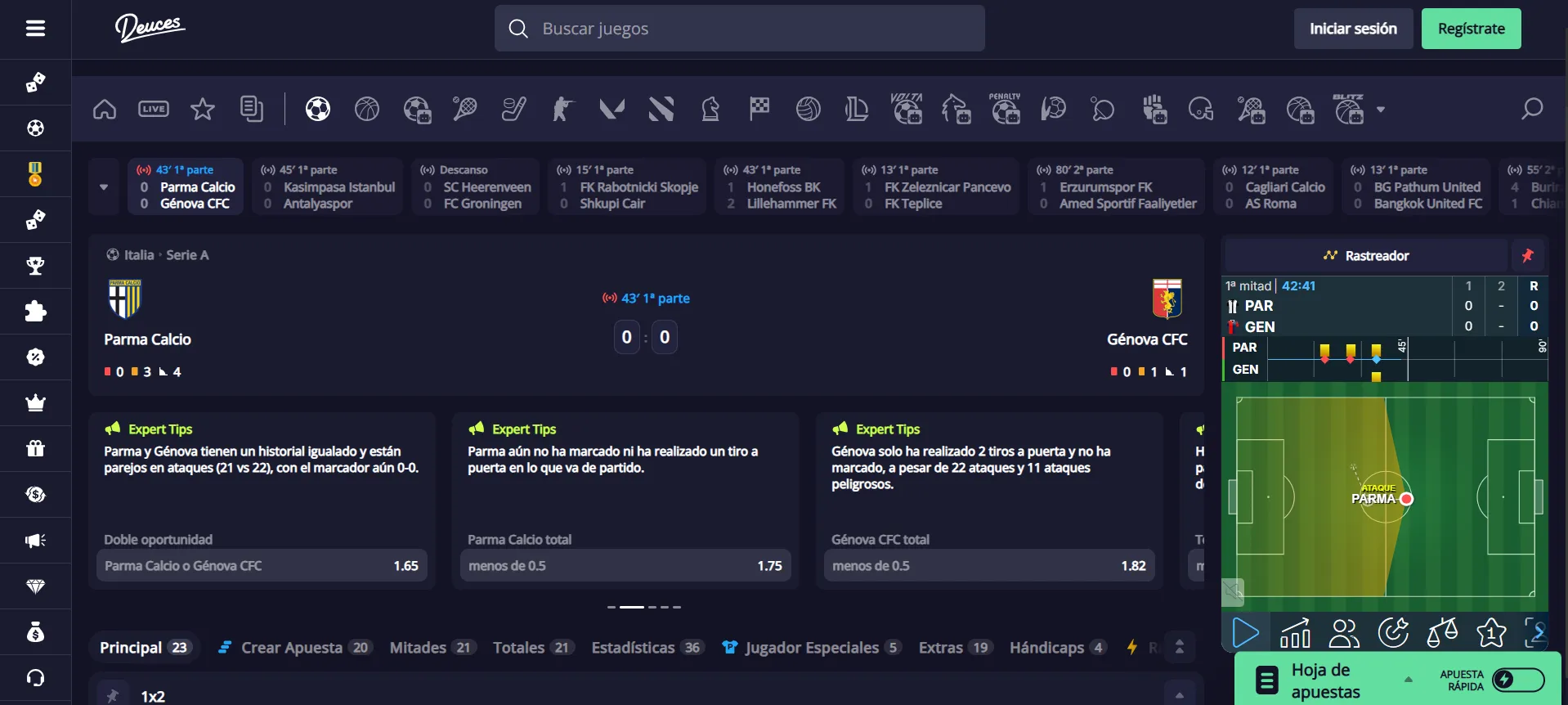1568x705 pixels.
Task: Switch to the Mitades tab
Action: tap(432, 648)
